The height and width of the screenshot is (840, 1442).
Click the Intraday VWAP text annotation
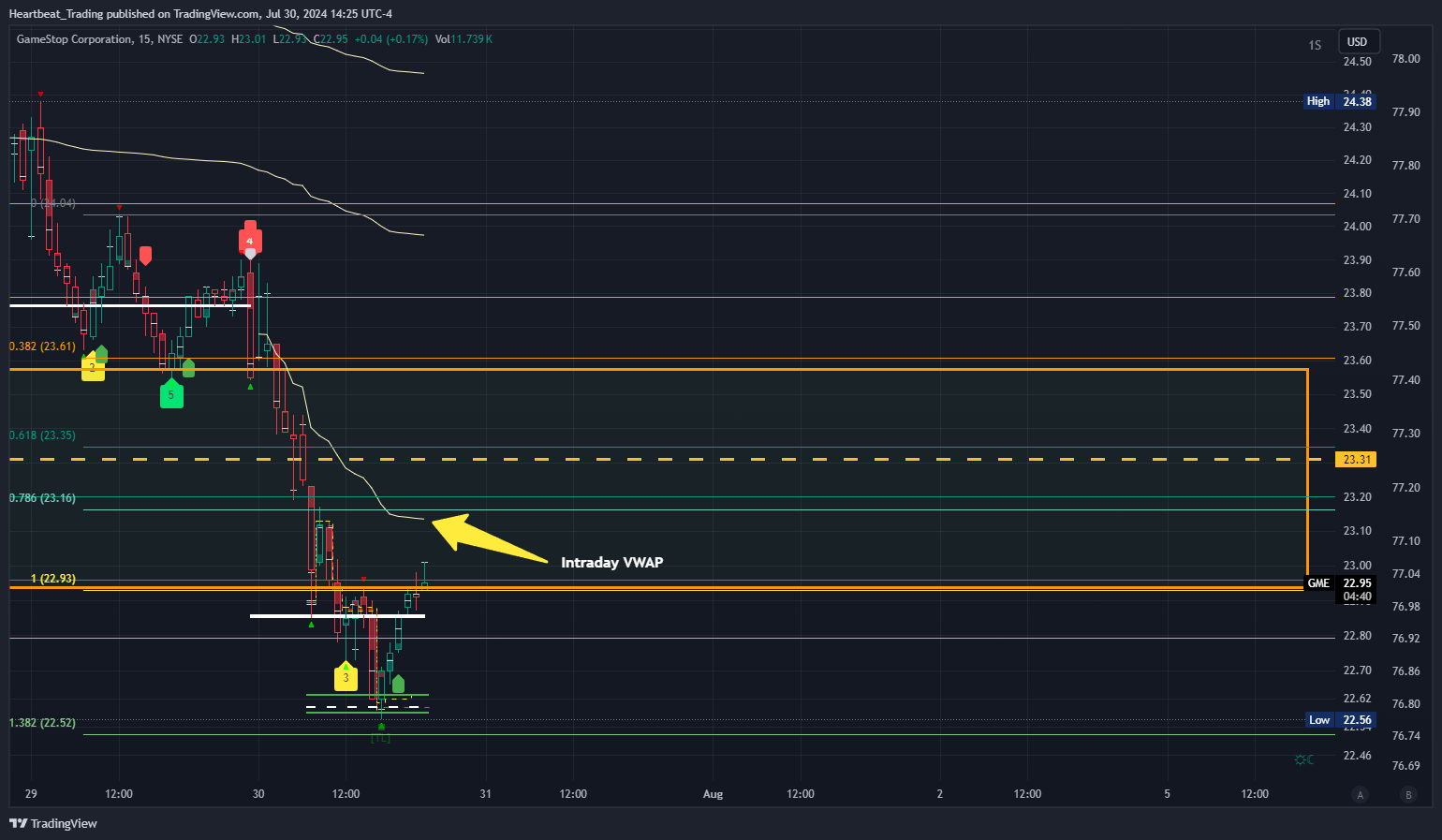pyautogui.click(x=611, y=563)
